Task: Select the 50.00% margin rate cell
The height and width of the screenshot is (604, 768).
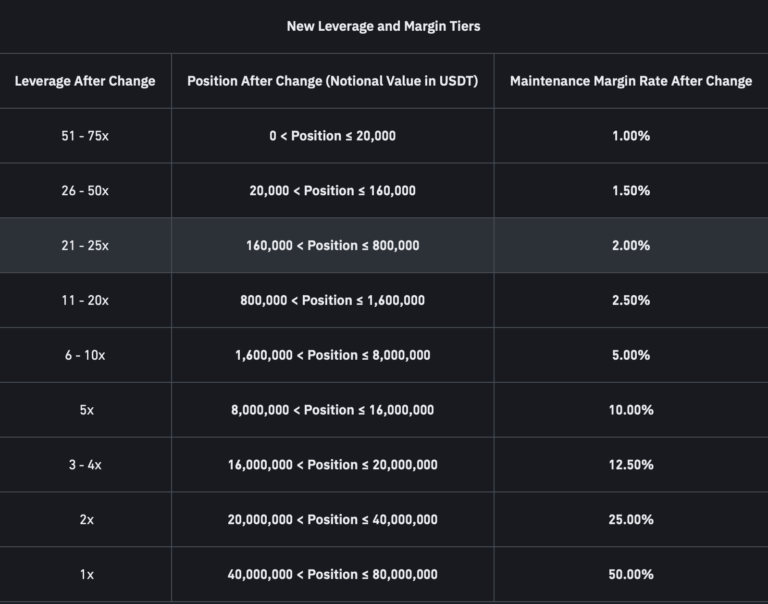Action: pyautogui.click(x=630, y=575)
